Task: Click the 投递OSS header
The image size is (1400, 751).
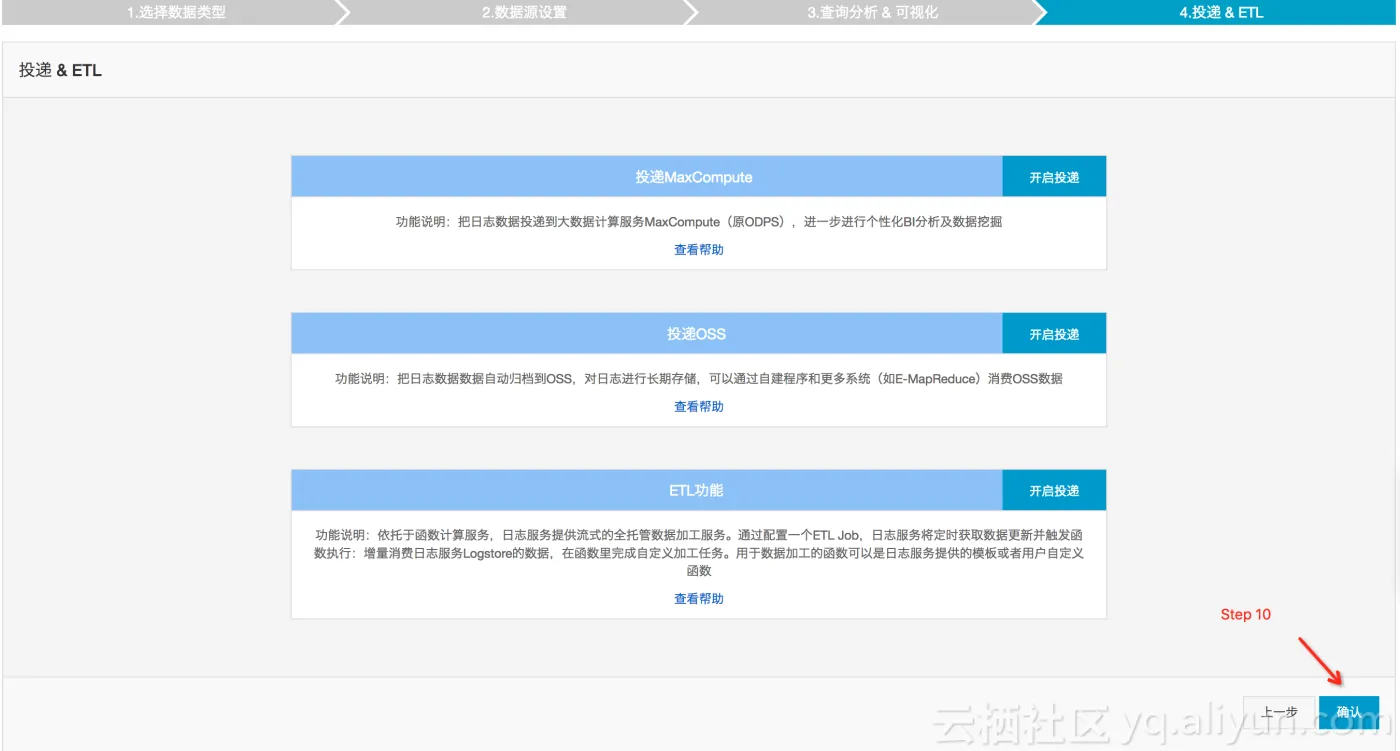Action: tap(647, 334)
